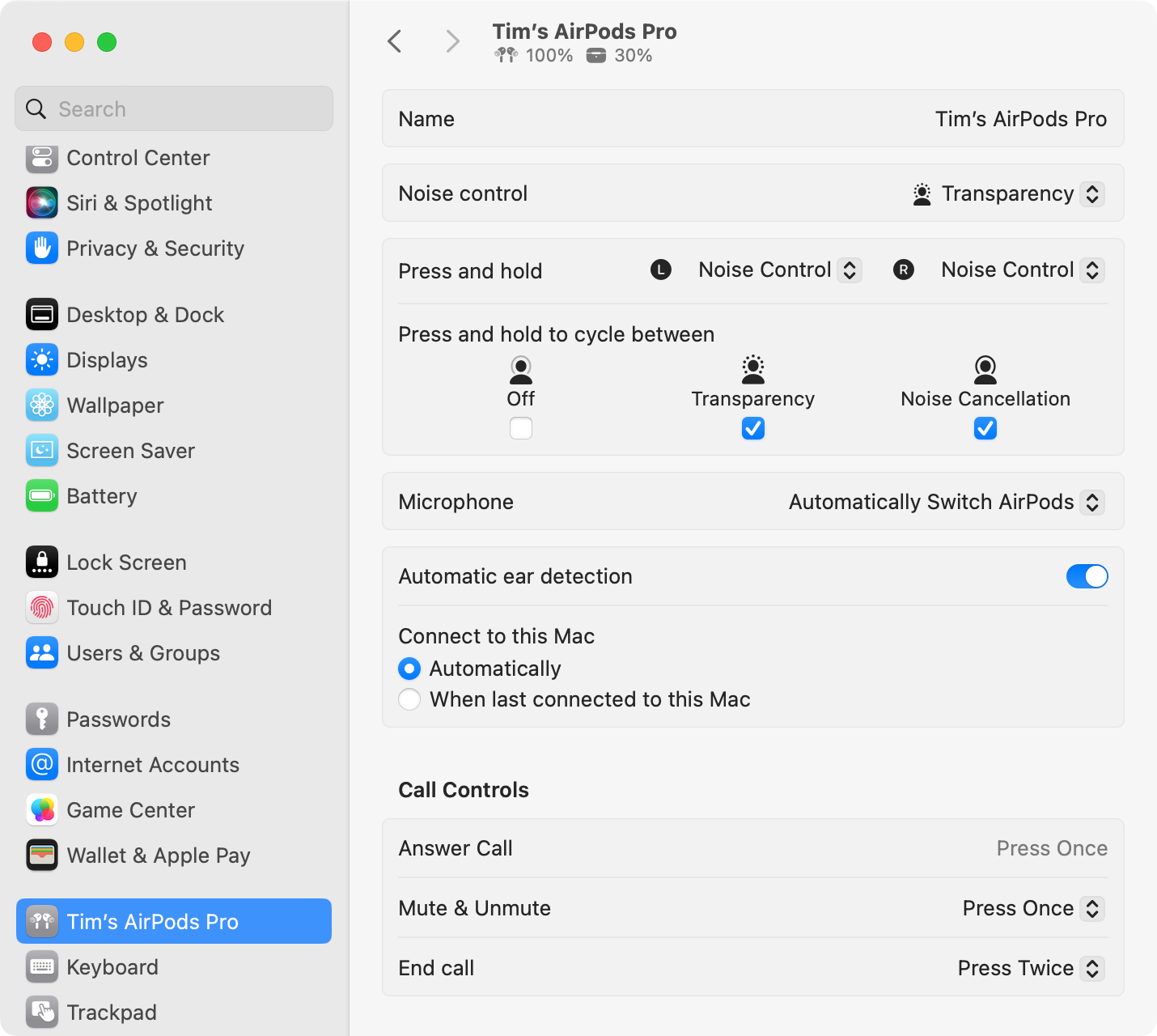Uncheck the Transparency cycle option
The image size is (1157, 1036).
coord(752,428)
